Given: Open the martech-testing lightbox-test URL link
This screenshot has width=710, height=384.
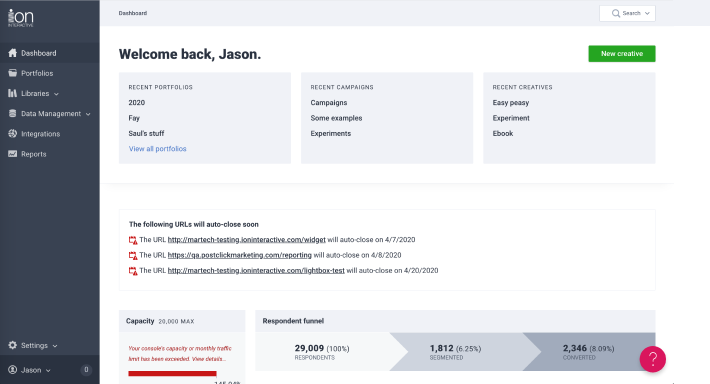Looking at the screenshot, I should pos(256,270).
